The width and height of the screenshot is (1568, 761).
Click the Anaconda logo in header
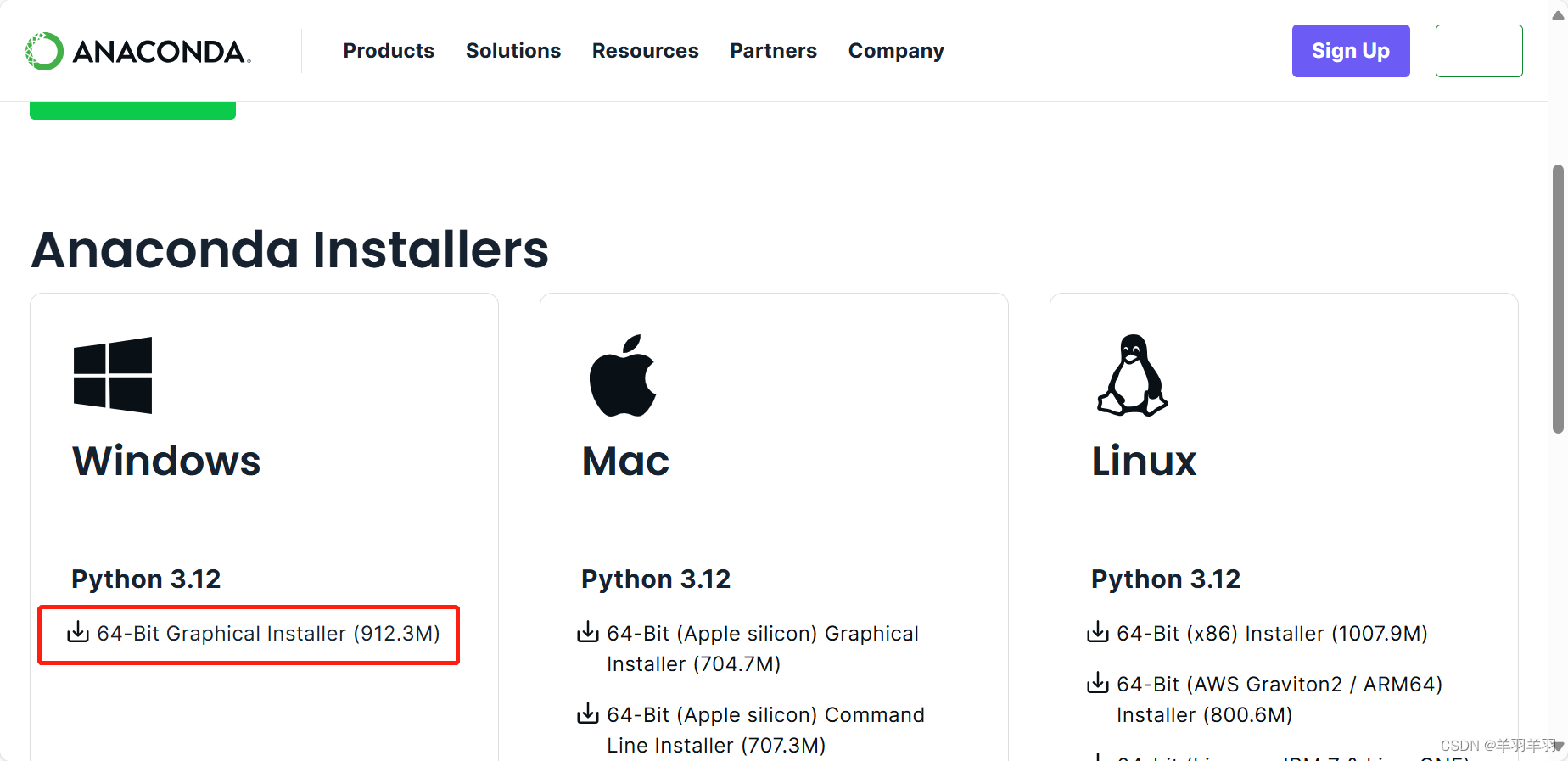[x=138, y=51]
